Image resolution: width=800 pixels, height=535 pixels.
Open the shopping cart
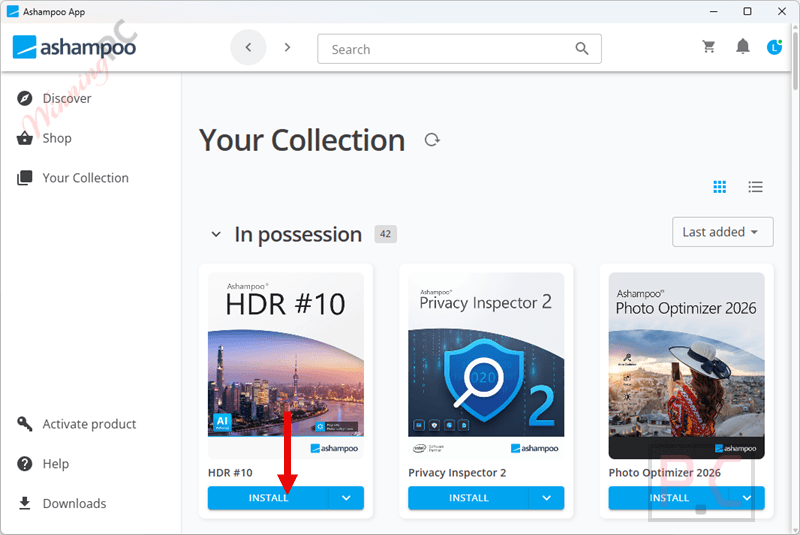click(x=709, y=47)
